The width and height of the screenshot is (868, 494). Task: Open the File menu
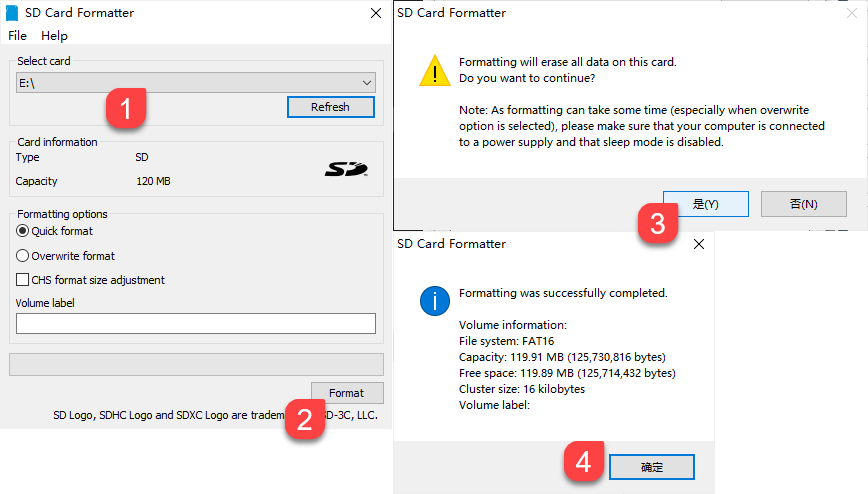coord(17,35)
